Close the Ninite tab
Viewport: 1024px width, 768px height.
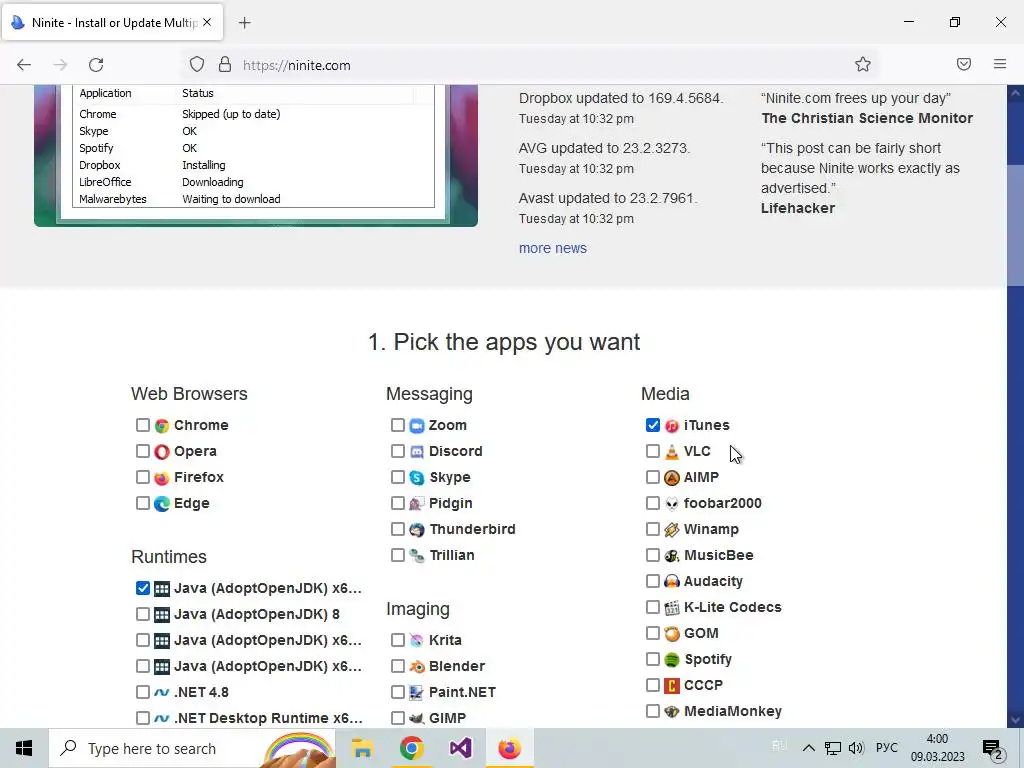pyautogui.click(x=207, y=22)
